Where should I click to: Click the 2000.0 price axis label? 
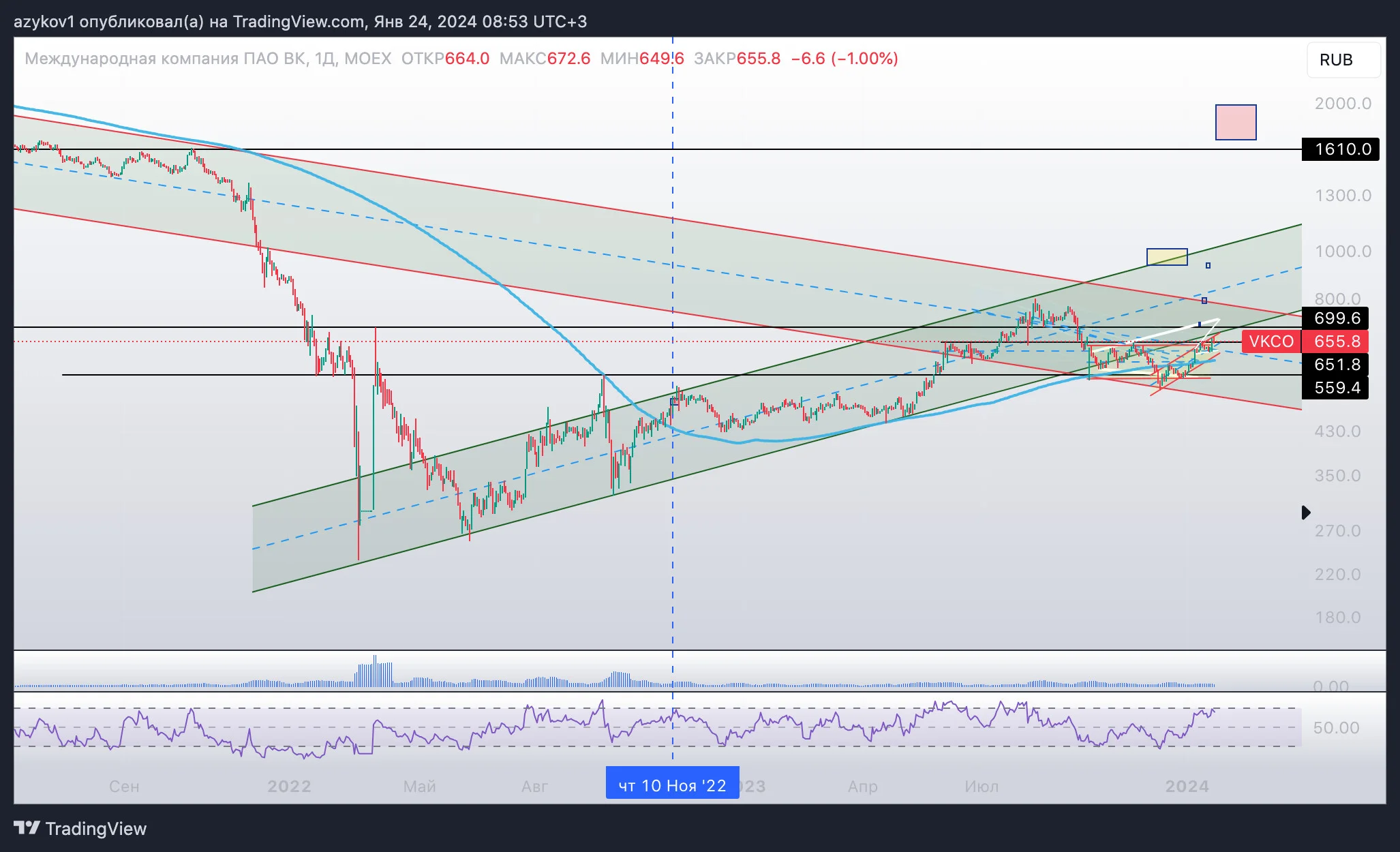pyautogui.click(x=1343, y=104)
